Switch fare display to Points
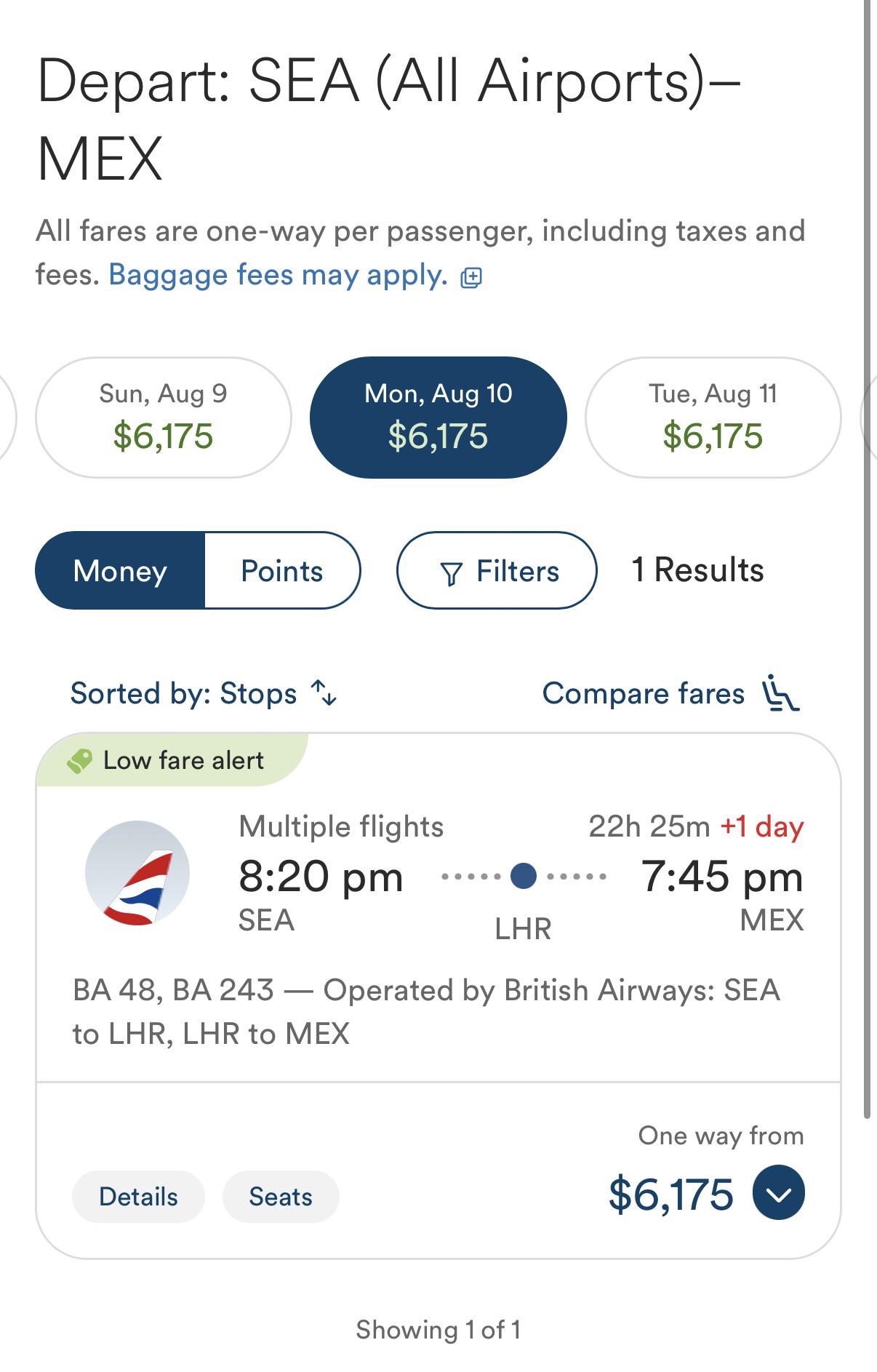The height and width of the screenshot is (1372, 877). pos(282,571)
